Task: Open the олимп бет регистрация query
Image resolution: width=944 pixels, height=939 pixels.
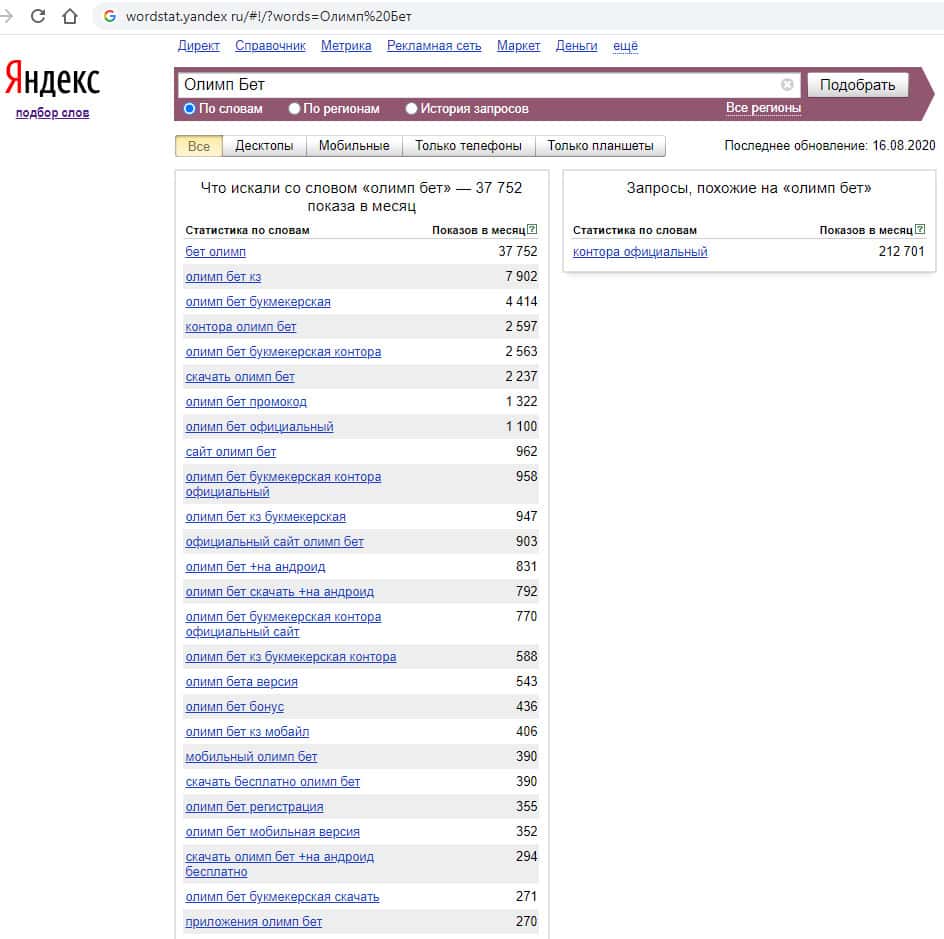Action: click(x=255, y=807)
